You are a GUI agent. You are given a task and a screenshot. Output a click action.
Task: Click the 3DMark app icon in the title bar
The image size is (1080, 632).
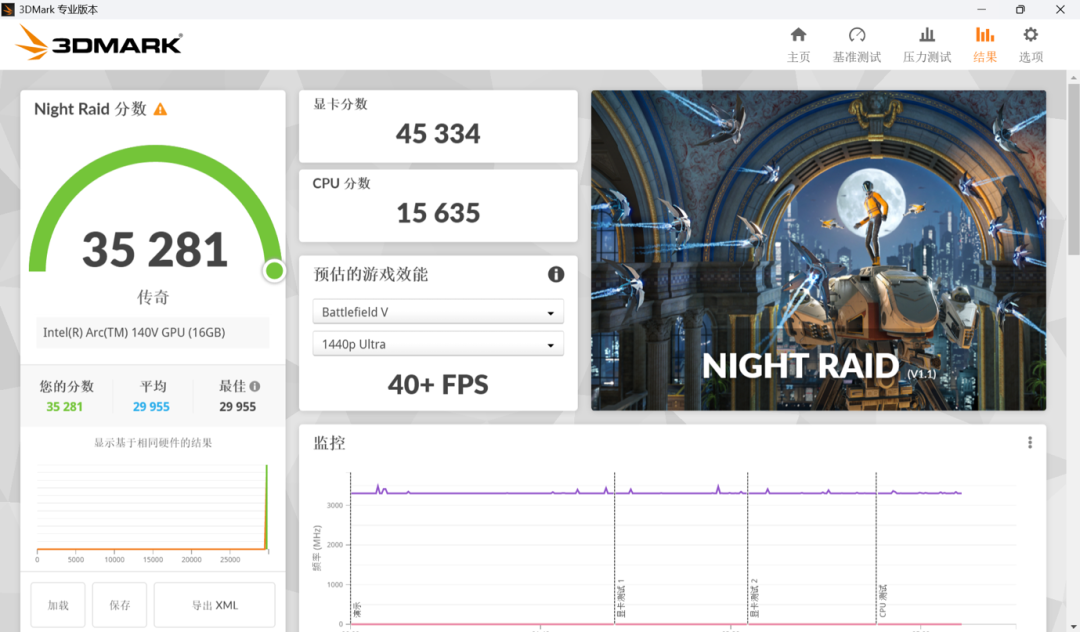pos(8,10)
